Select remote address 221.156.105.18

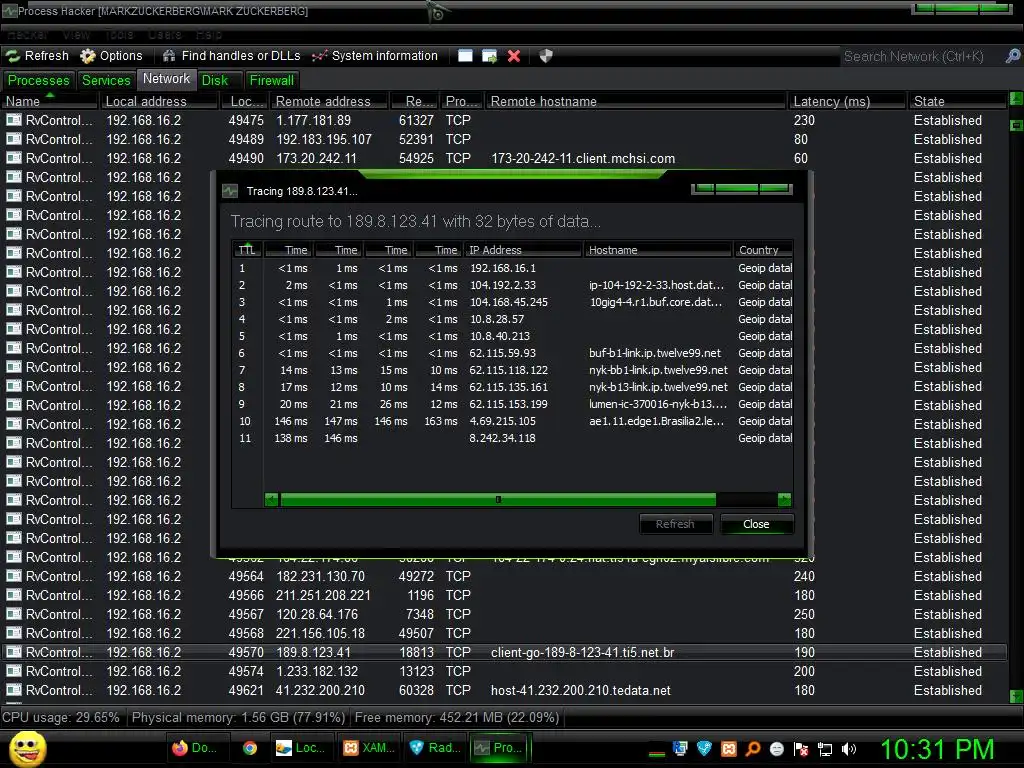[320, 633]
